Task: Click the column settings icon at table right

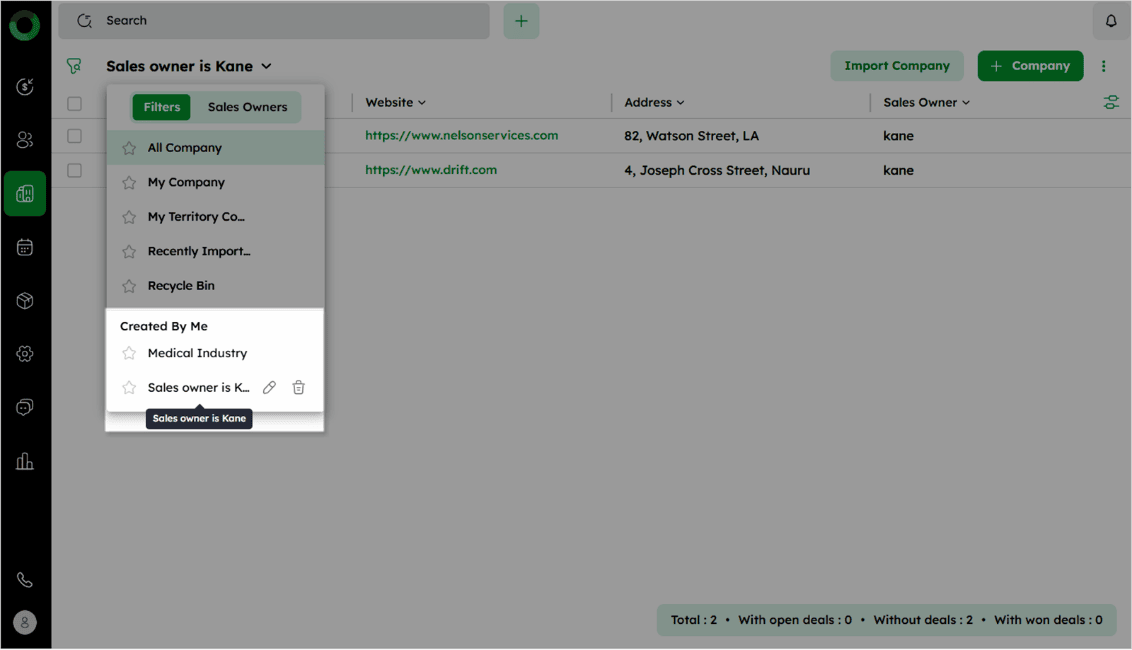Action: [1110, 103]
